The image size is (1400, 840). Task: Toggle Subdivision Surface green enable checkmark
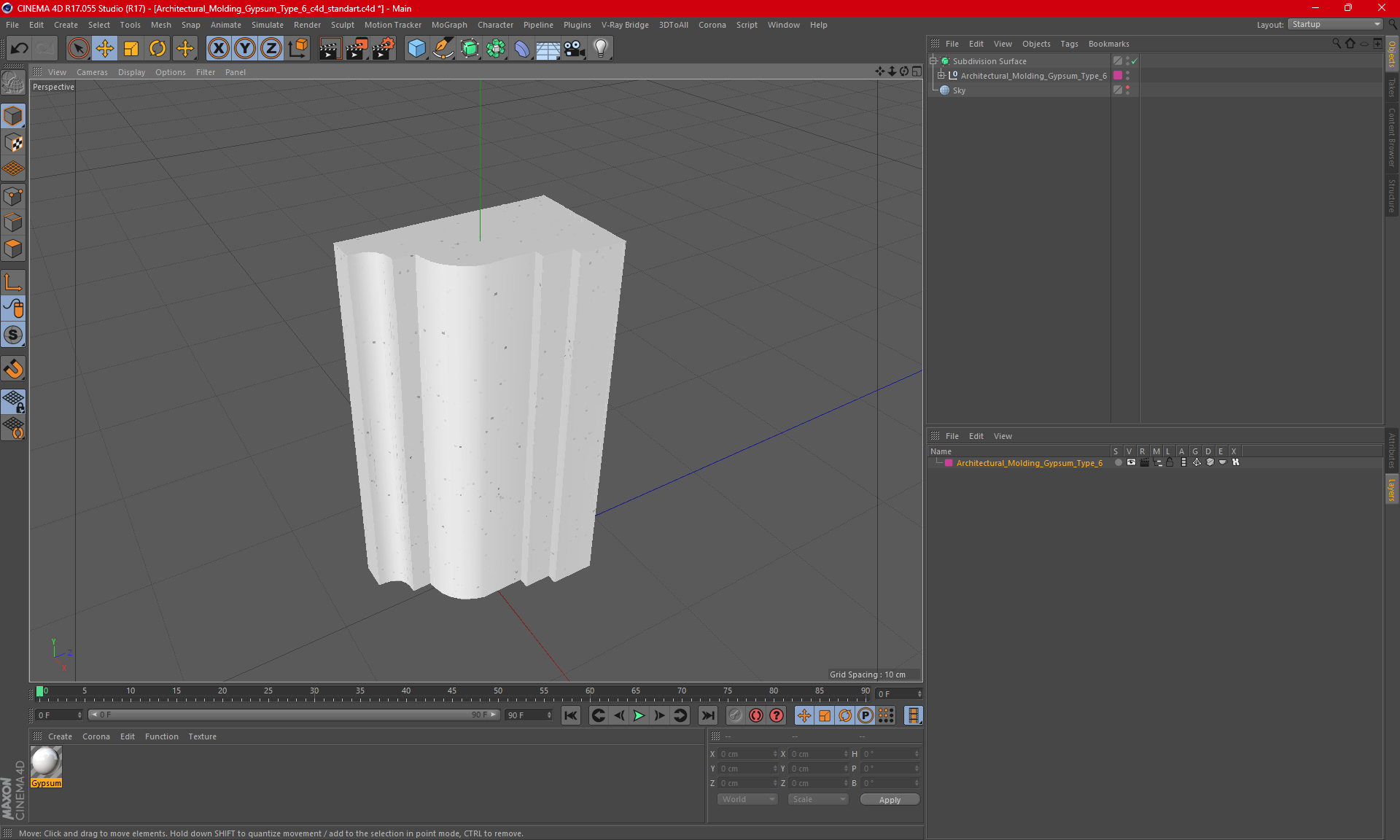(x=1135, y=61)
